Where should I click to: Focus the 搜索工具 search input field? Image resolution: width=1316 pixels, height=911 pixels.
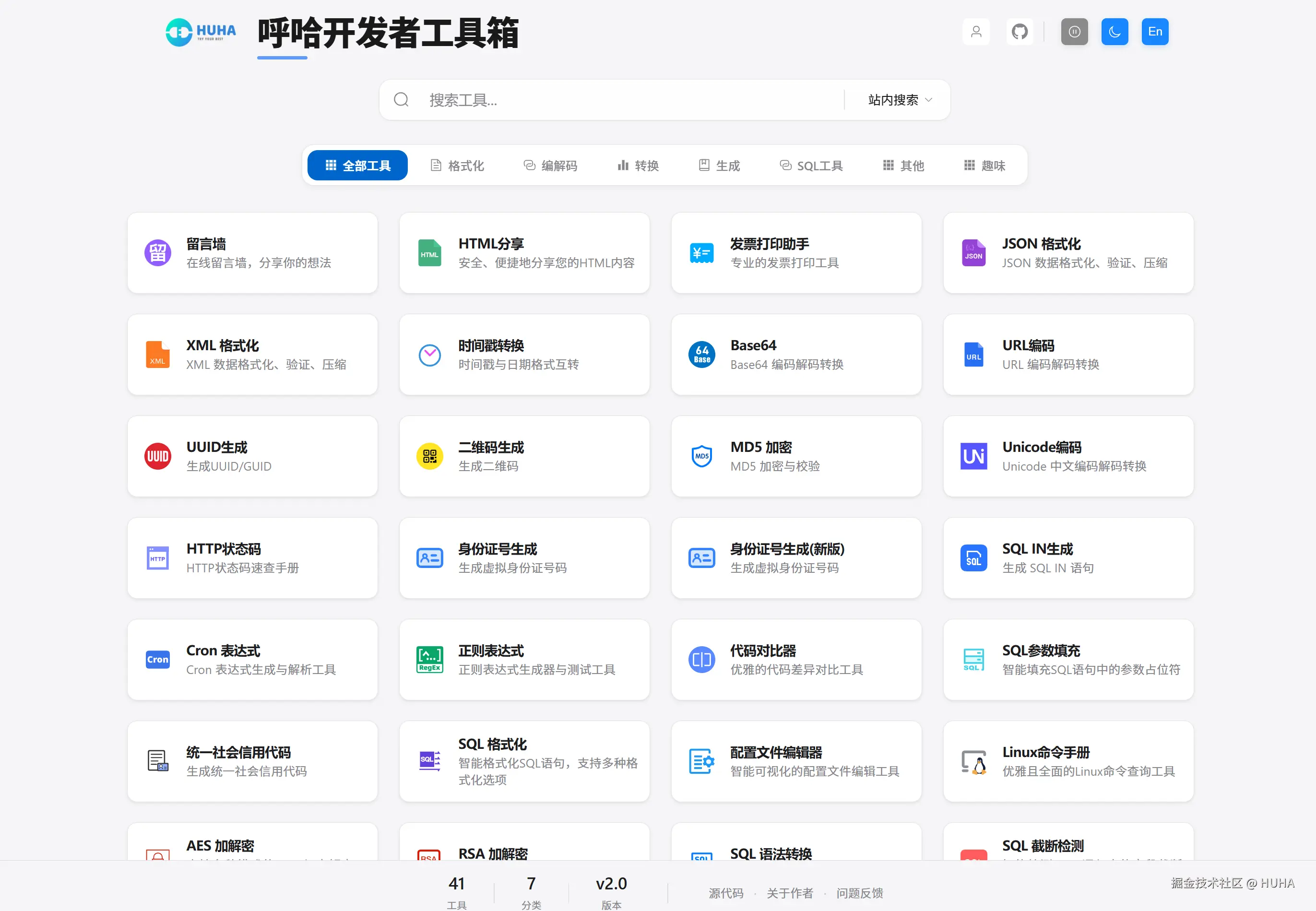coord(628,100)
